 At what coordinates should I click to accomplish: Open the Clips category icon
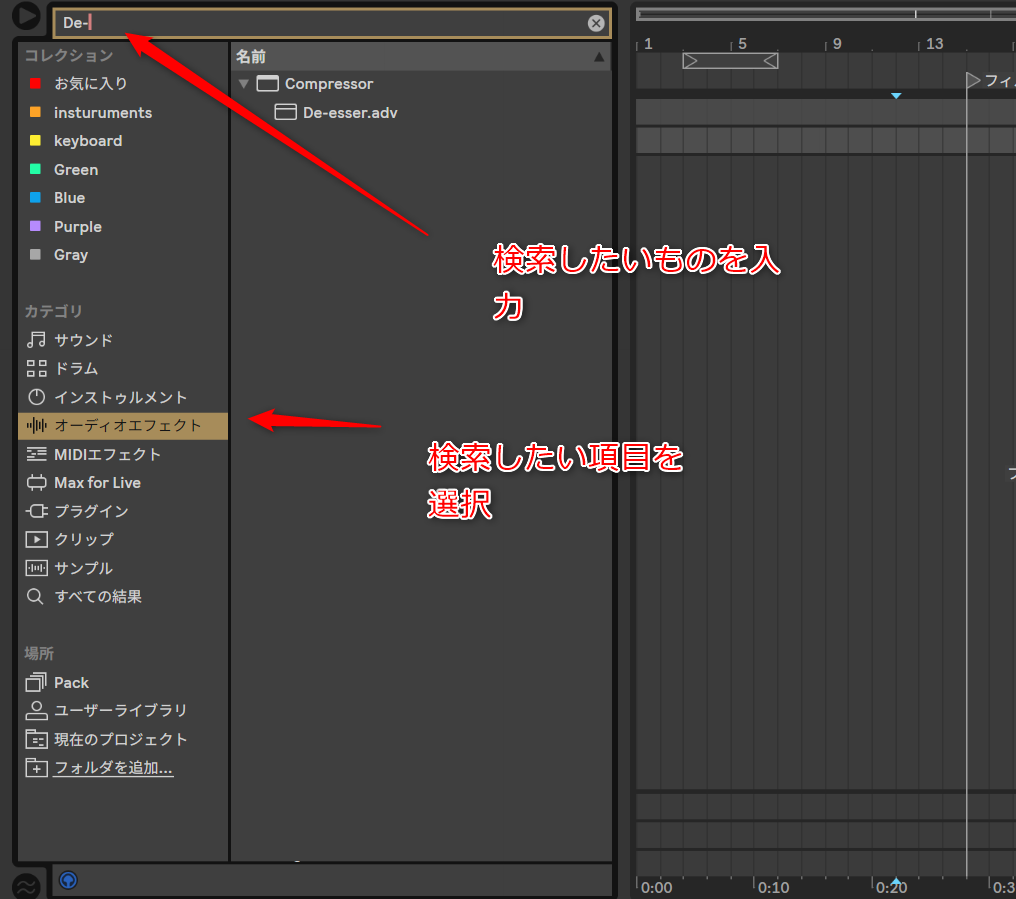(x=36, y=539)
